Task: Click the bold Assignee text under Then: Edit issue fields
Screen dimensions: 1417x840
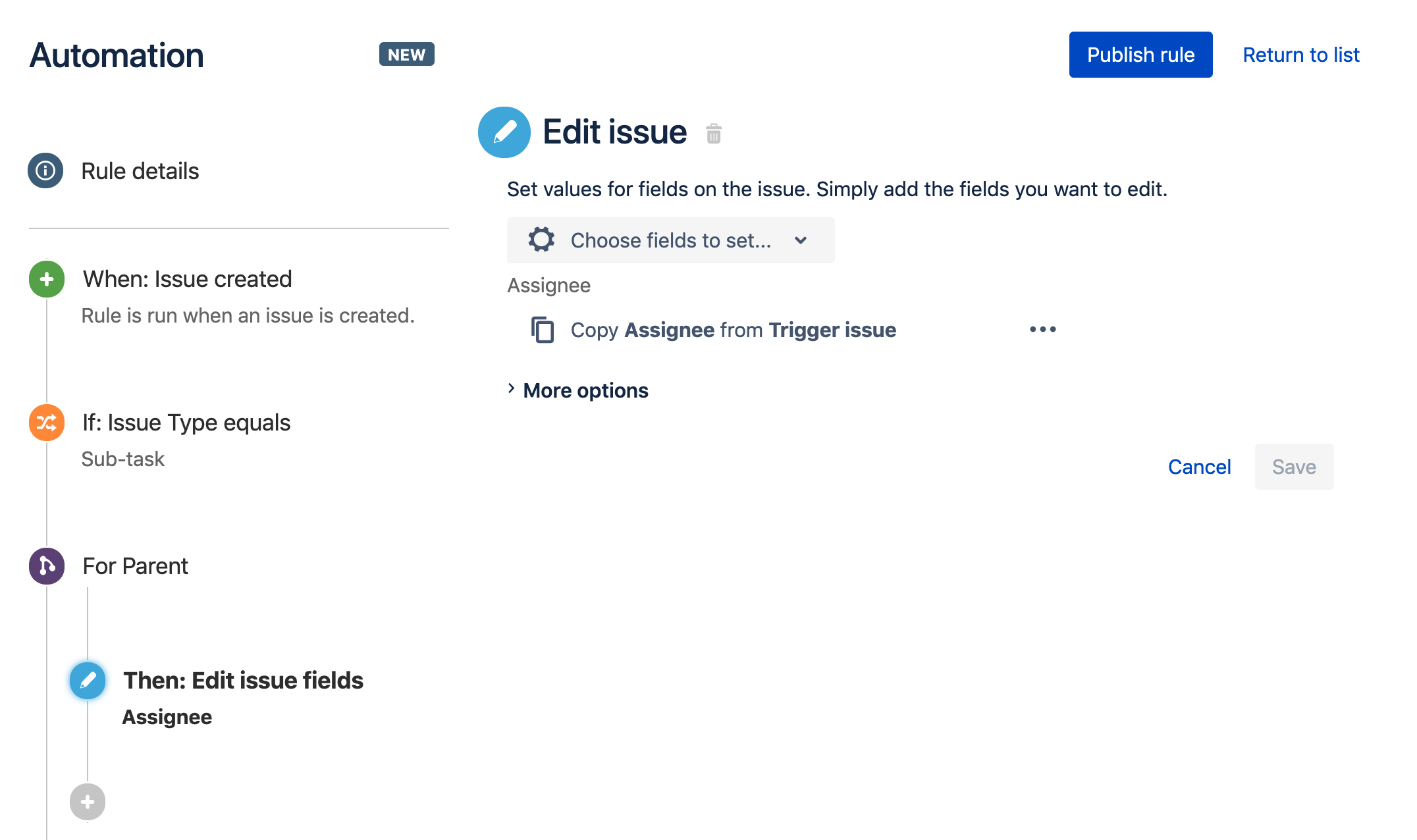Action: (167, 717)
